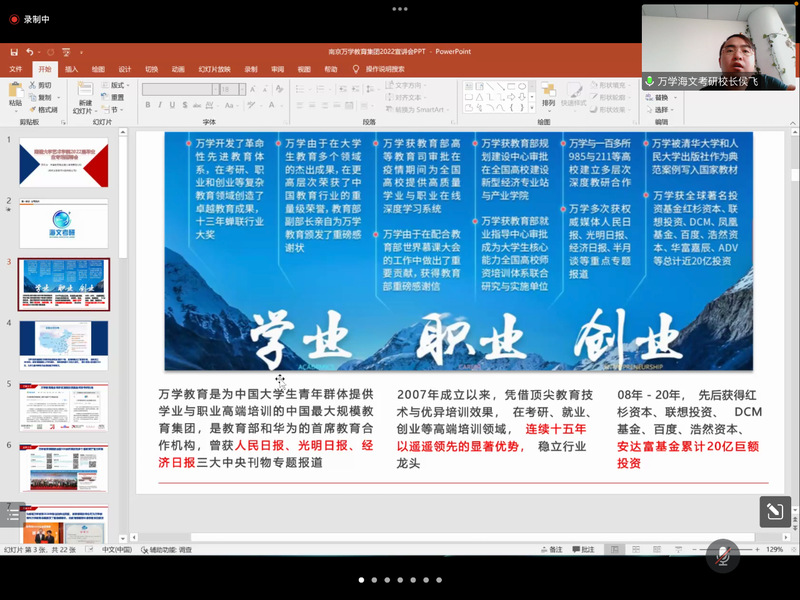Click the bullets list icon
The height and width of the screenshot is (600, 800).
[x=299, y=89]
